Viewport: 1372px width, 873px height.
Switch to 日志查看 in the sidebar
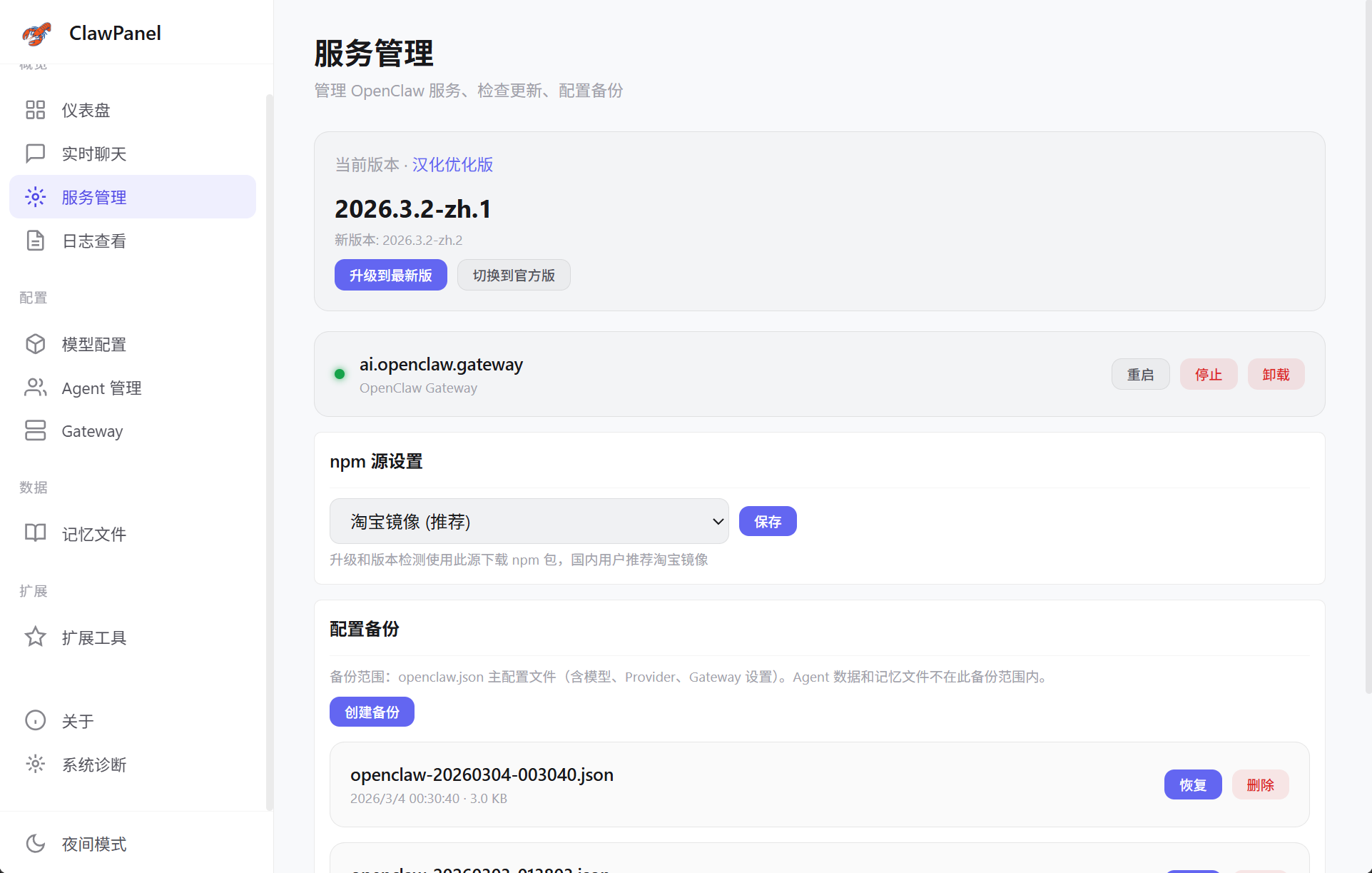point(93,241)
